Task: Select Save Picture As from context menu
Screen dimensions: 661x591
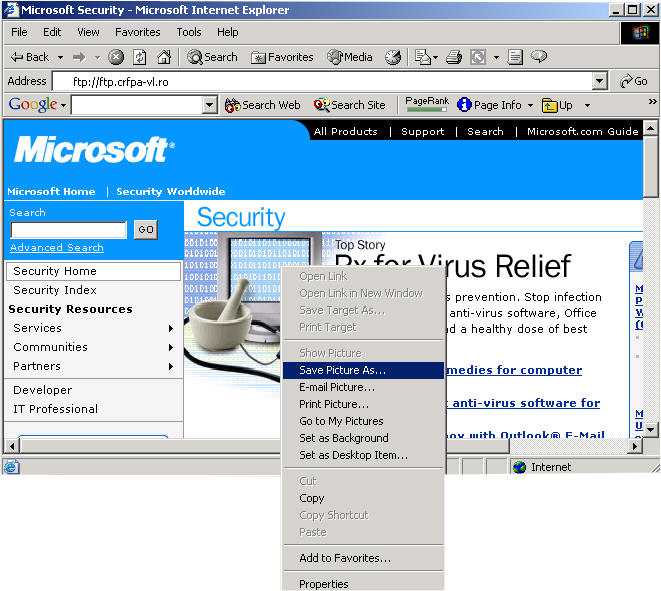Action: [342, 370]
